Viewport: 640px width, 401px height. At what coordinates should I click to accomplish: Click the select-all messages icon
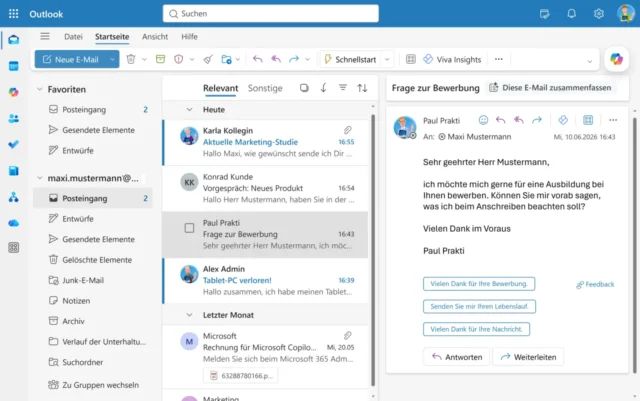[304, 88]
